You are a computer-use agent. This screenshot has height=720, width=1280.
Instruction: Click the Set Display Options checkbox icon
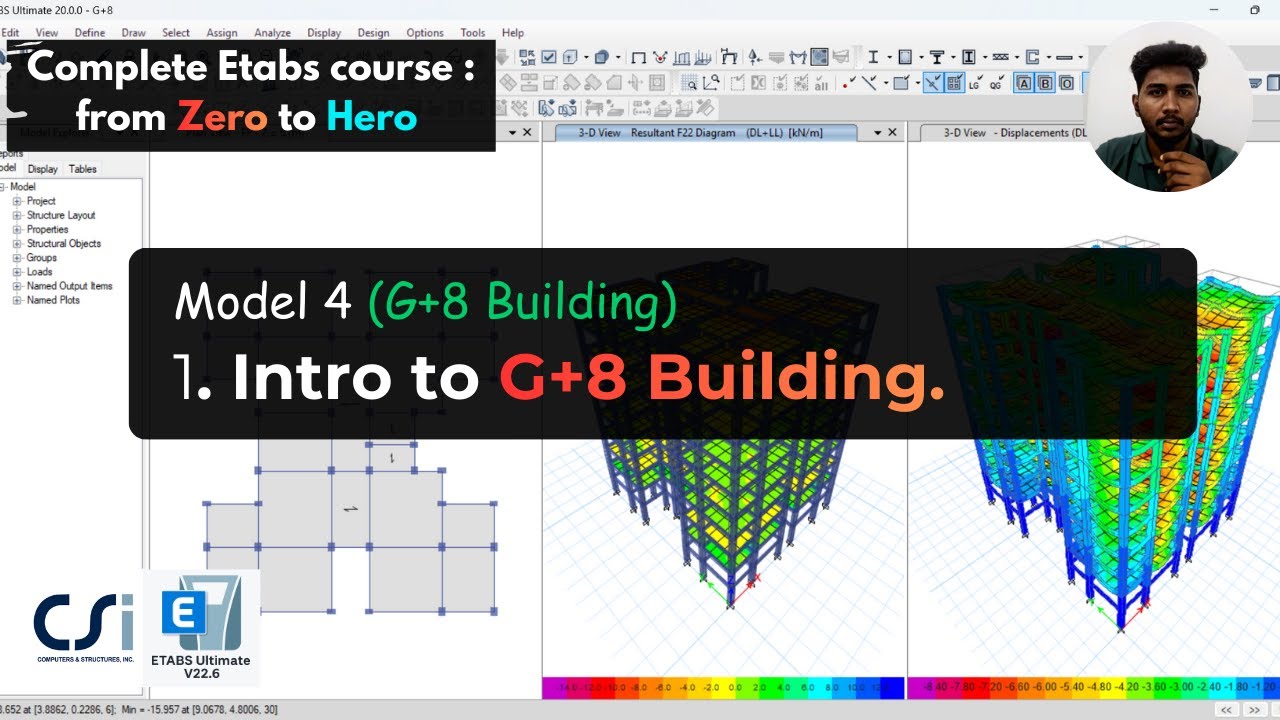[x=549, y=57]
